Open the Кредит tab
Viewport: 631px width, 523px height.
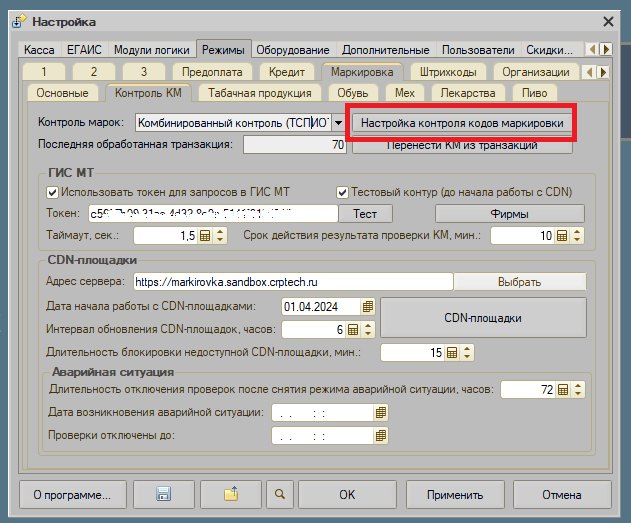[x=287, y=72]
